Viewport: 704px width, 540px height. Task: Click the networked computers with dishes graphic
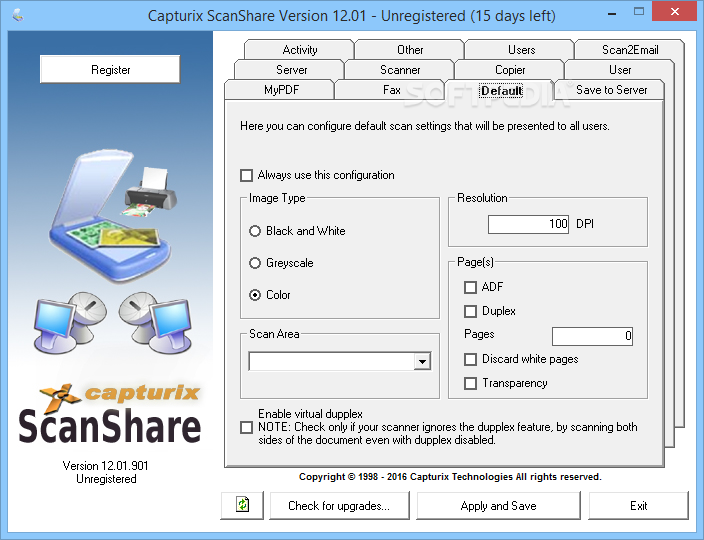pyautogui.click(x=112, y=322)
